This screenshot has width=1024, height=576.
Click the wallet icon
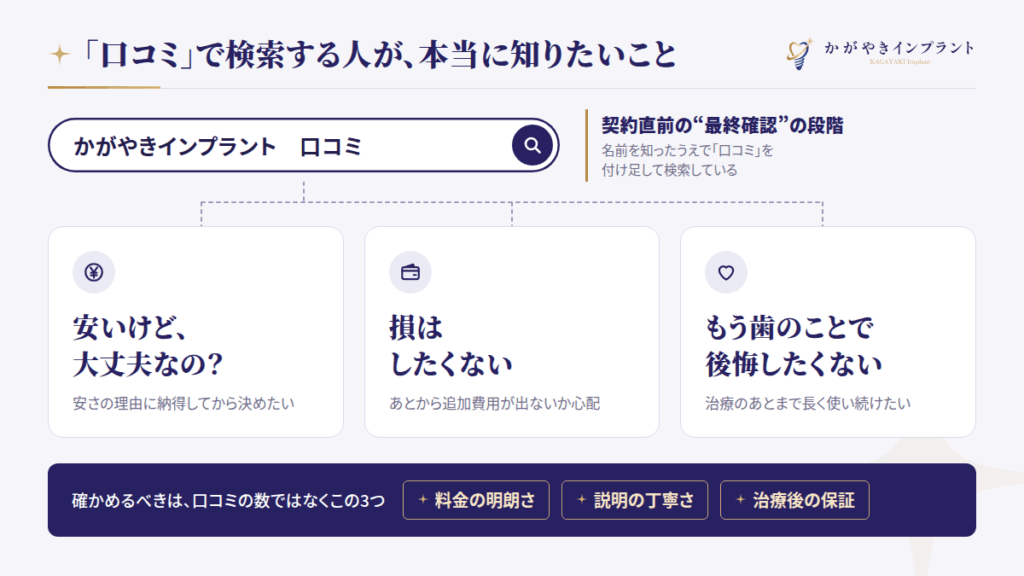click(x=410, y=272)
